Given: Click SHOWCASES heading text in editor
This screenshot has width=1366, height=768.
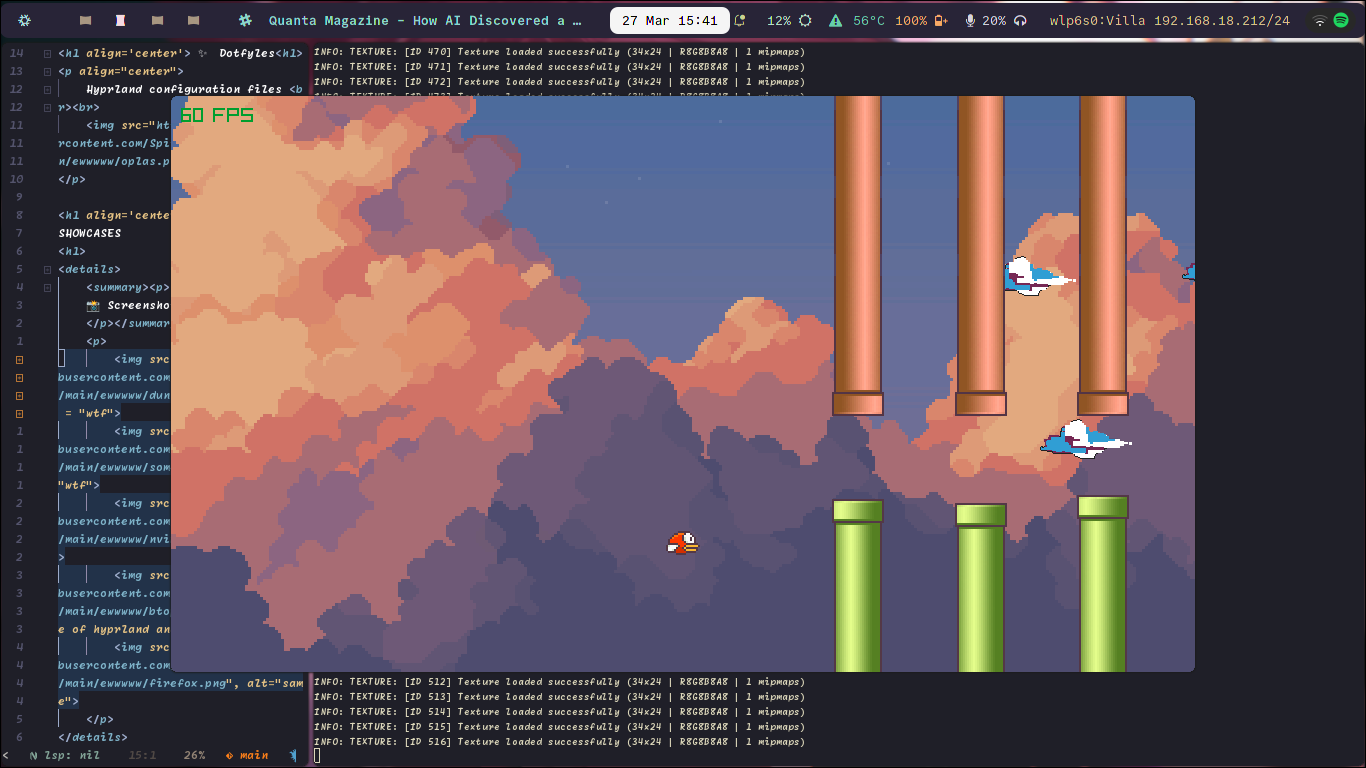Looking at the screenshot, I should 90,233.
